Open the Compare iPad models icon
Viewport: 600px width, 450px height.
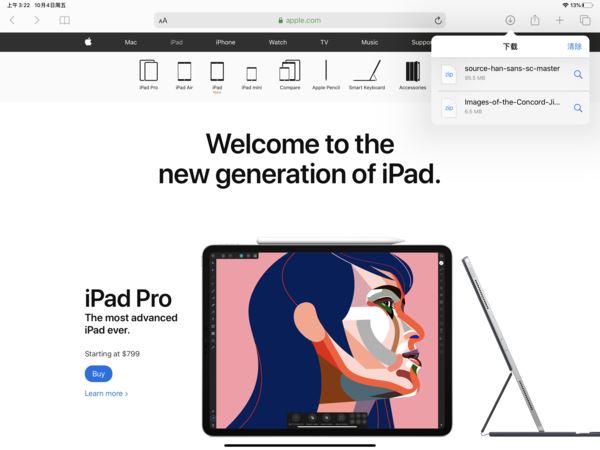(290, 75)
